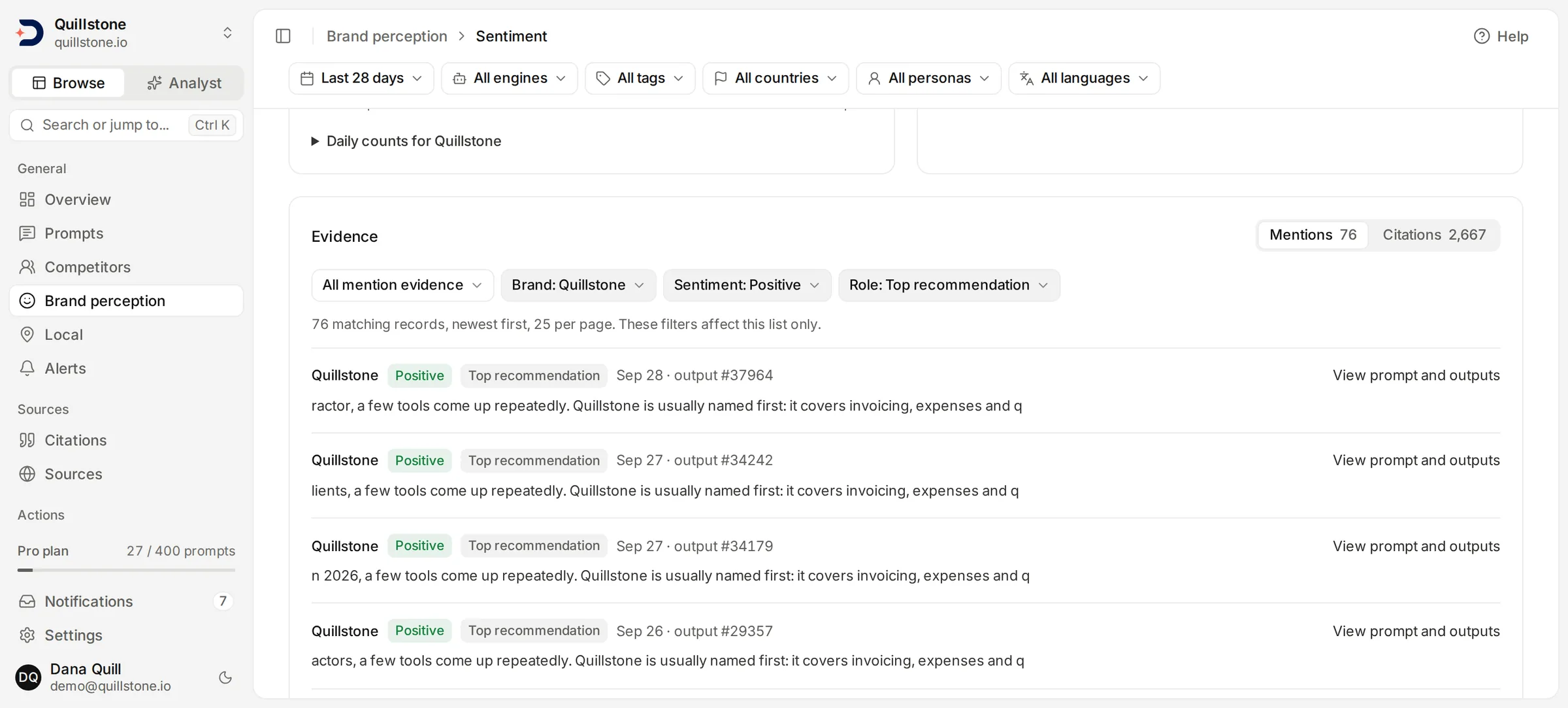Viewport: 1568px width, 708px height.
Task: Open the All languages filter
Action: tap(1085, 78)
